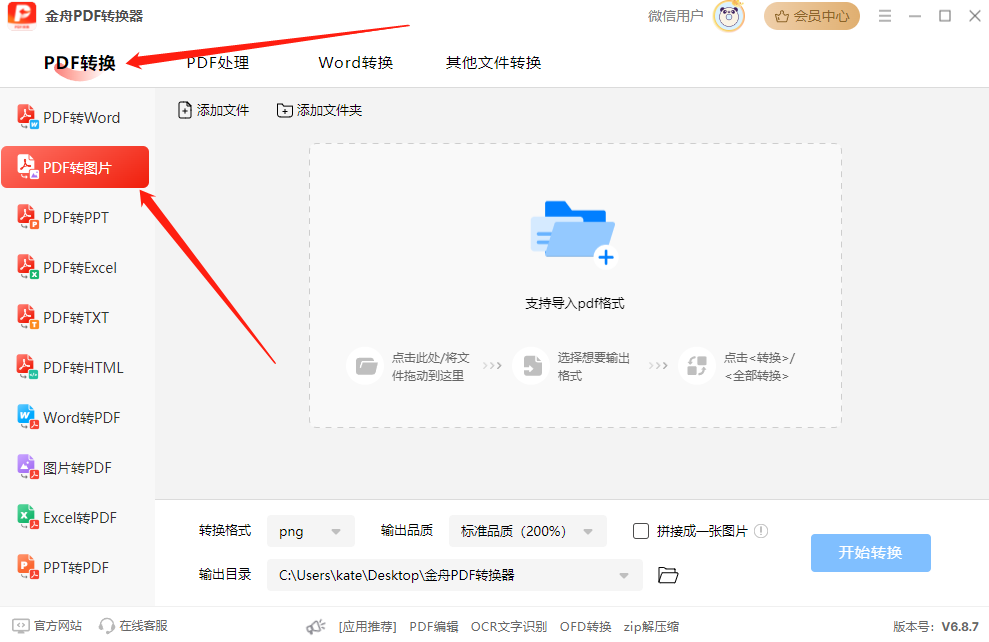Open the 其他文件转换 tab

(x=493, y=63)
